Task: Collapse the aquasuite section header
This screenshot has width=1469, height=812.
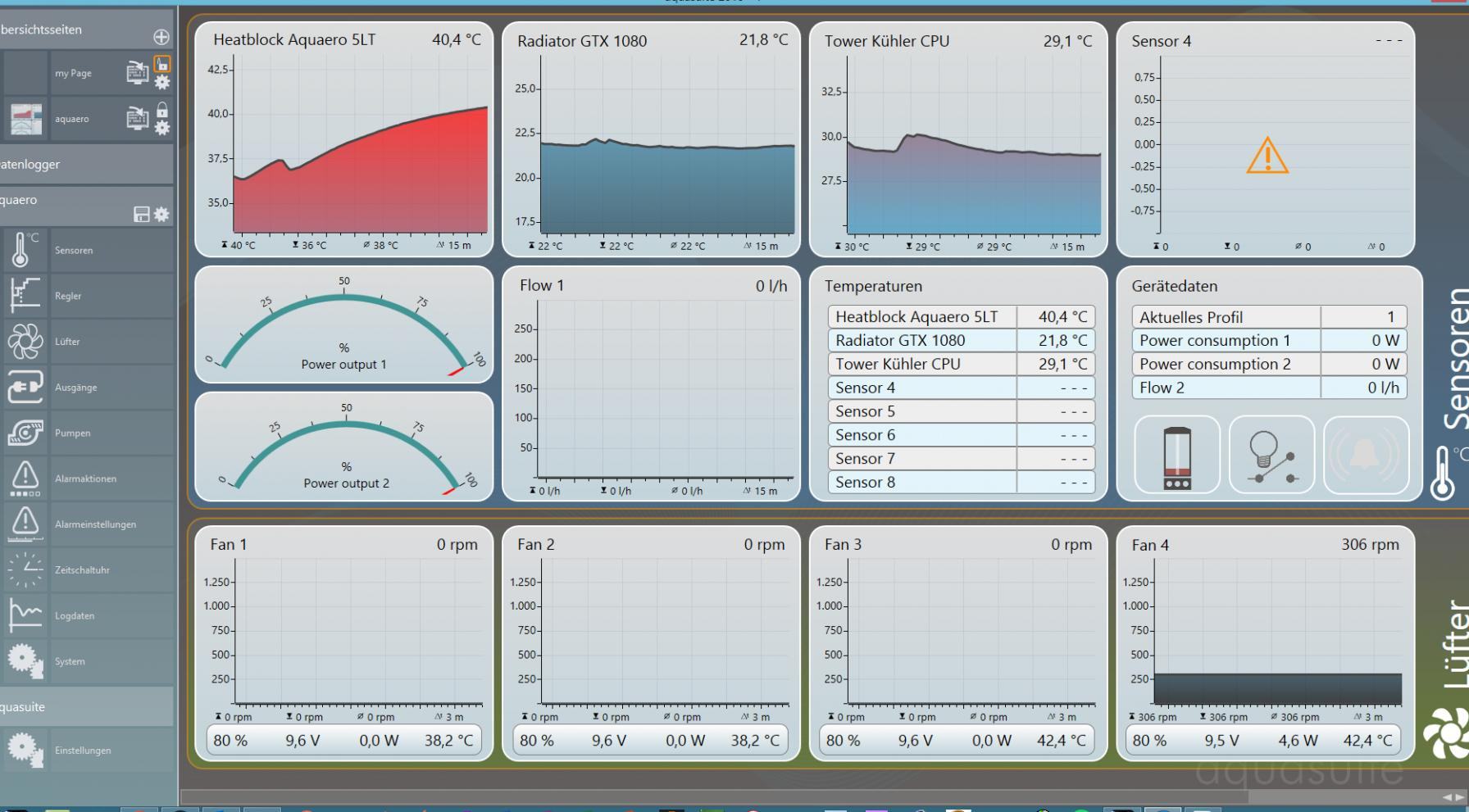Action: (x=86, y=706)
